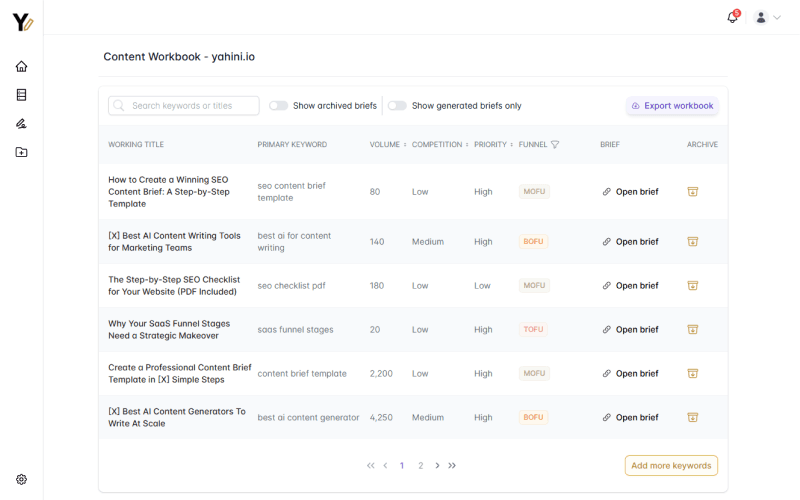Open brief for content brief template
This screenshot has height=500, width=800.
tap(631, 373)
